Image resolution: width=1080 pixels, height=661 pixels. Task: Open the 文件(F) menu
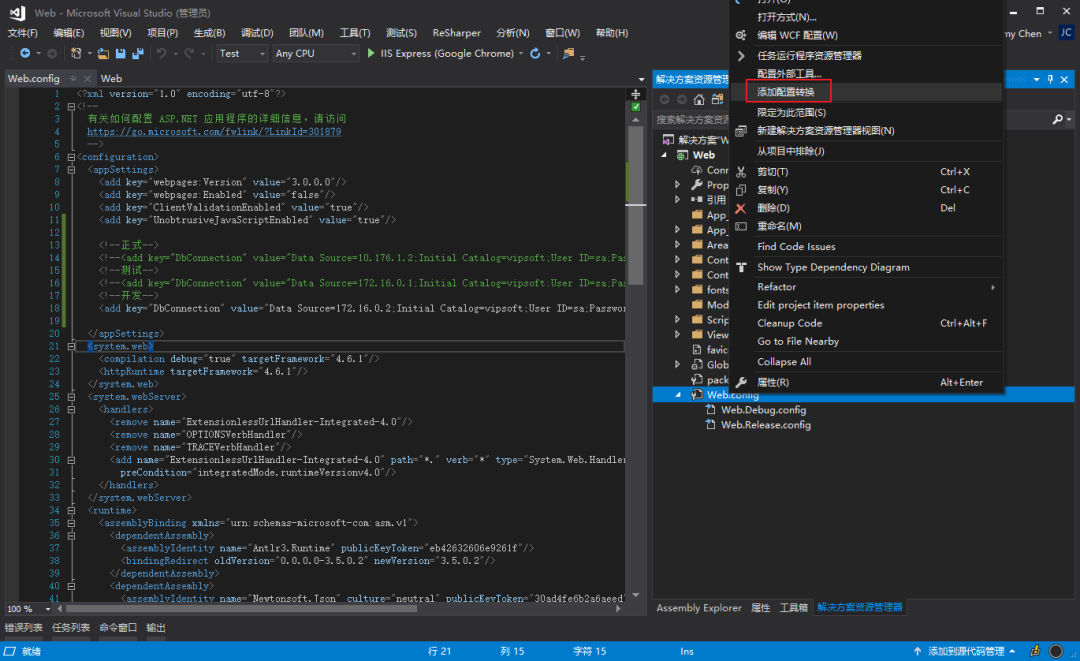pos(23,33)
